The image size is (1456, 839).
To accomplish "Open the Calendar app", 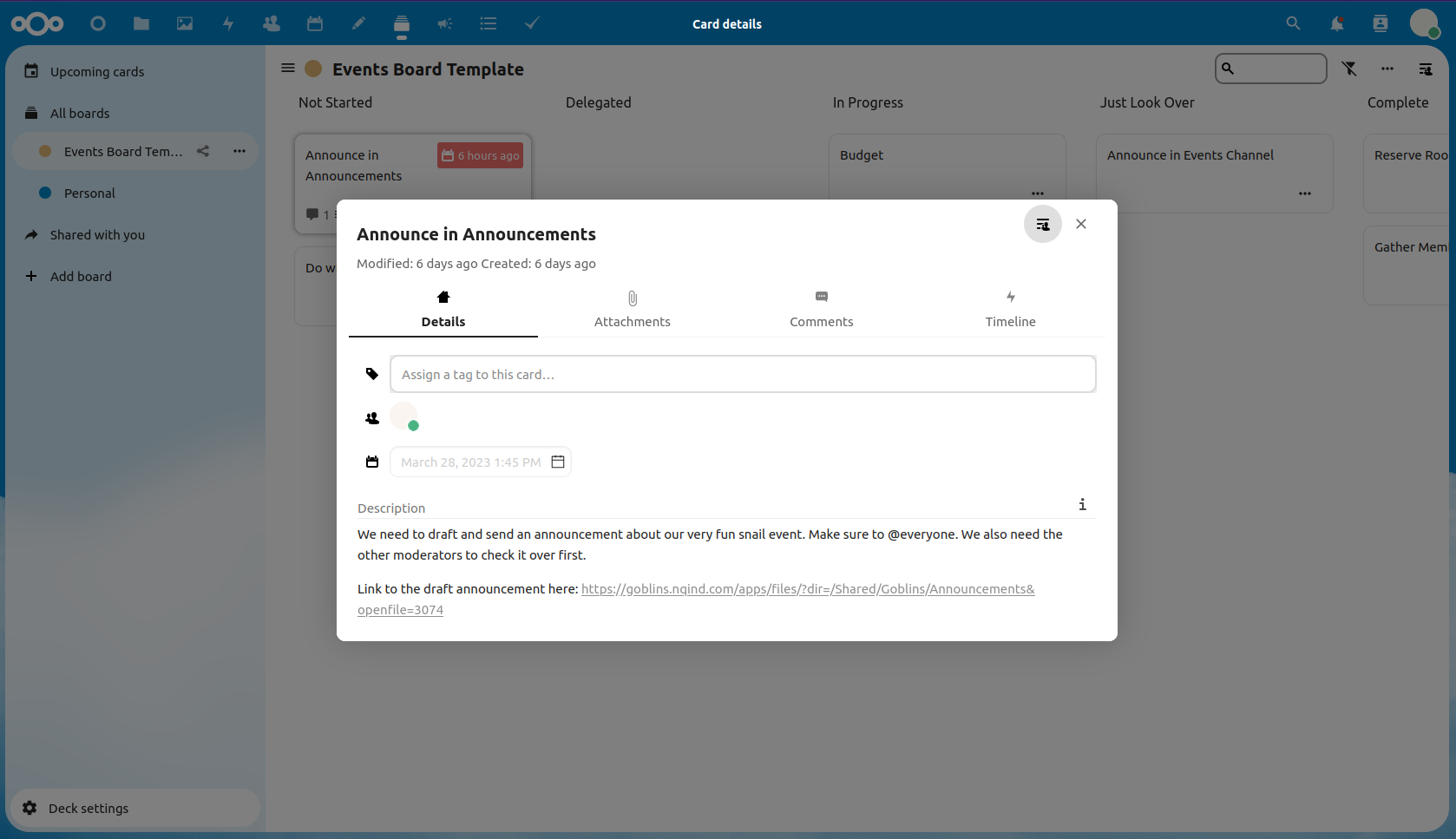I will pos(315,23).
